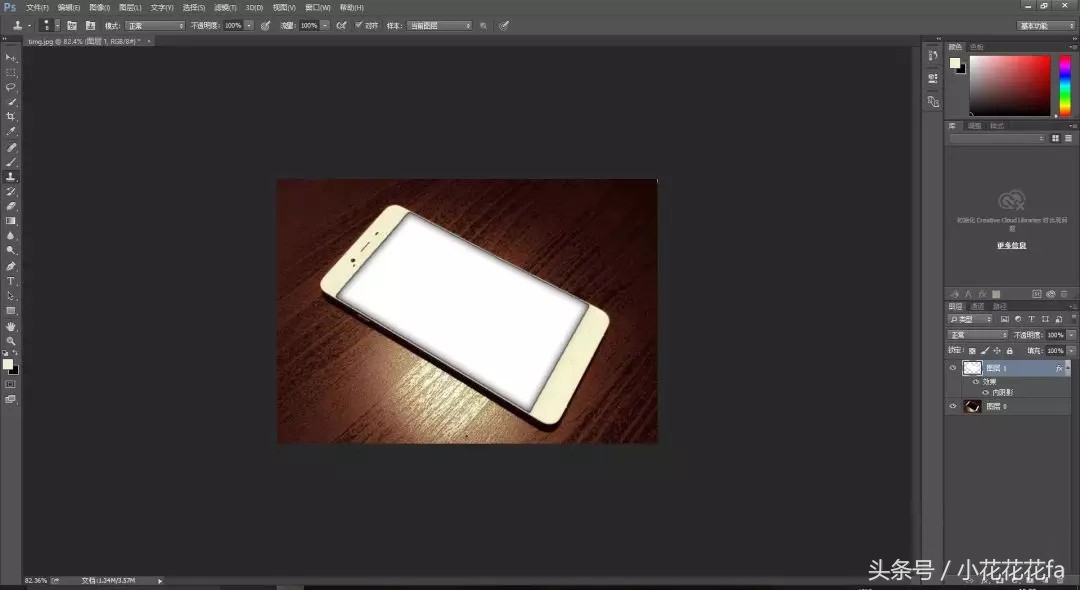Hide the 图层 0 layer
Screen dimensions: 1080x590
click(x=953, y=406)
